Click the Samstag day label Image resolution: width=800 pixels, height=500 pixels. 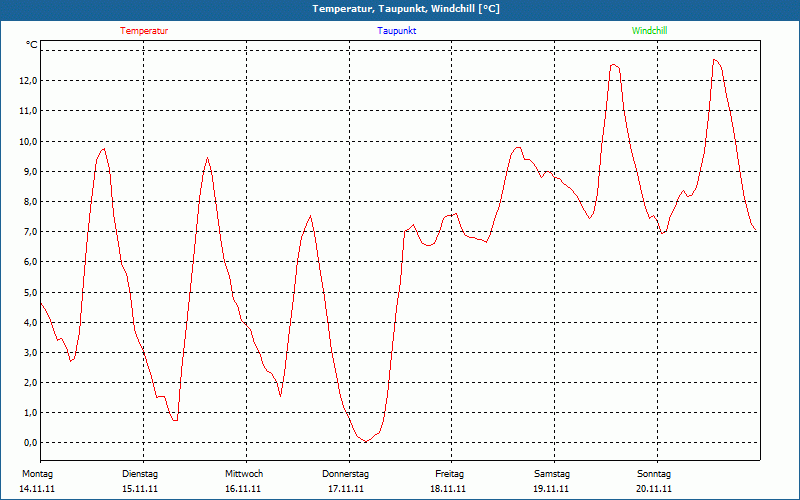click(552, 474)
